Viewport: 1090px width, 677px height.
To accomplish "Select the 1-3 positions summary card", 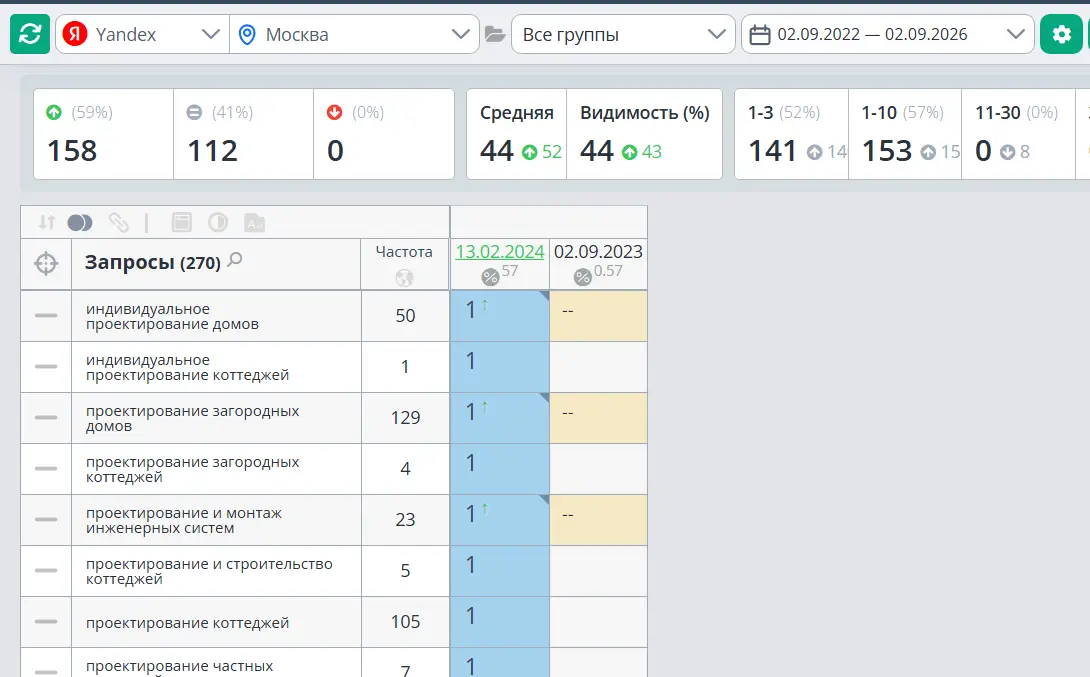I will [x=792, y=134].
